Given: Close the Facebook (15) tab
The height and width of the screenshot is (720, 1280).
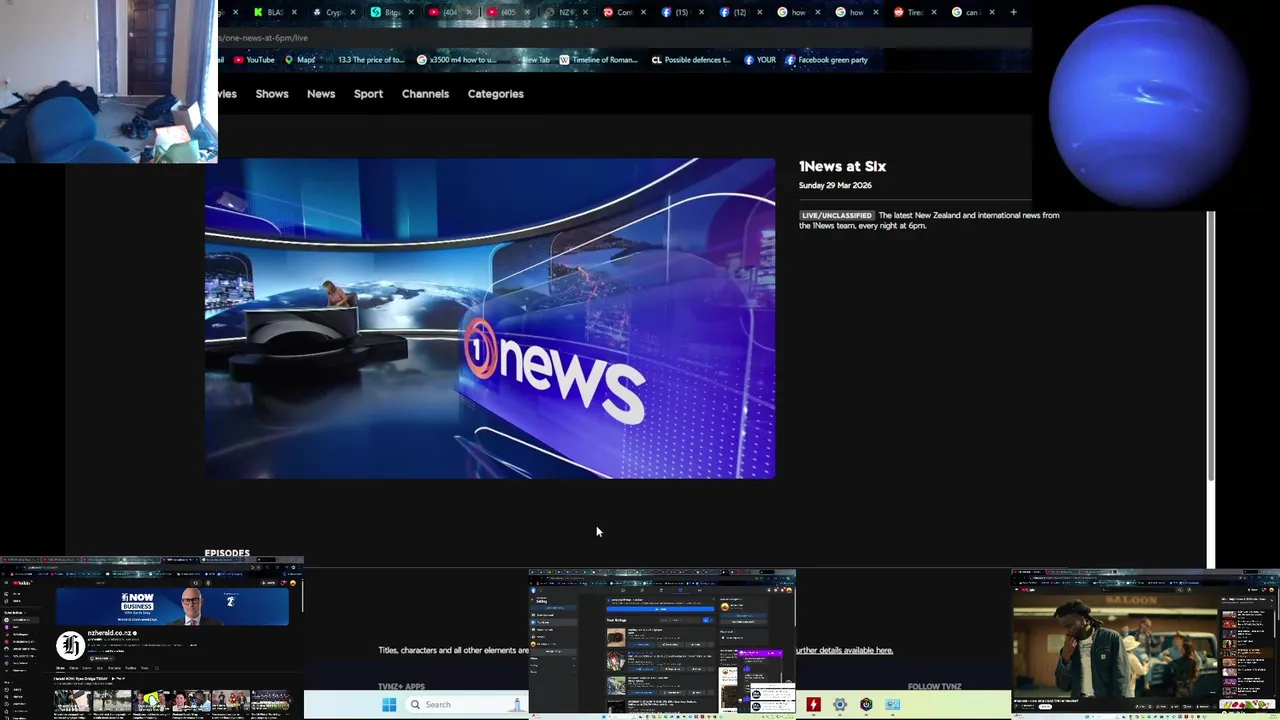Looking at the screenshot, I should click(701, 12).
